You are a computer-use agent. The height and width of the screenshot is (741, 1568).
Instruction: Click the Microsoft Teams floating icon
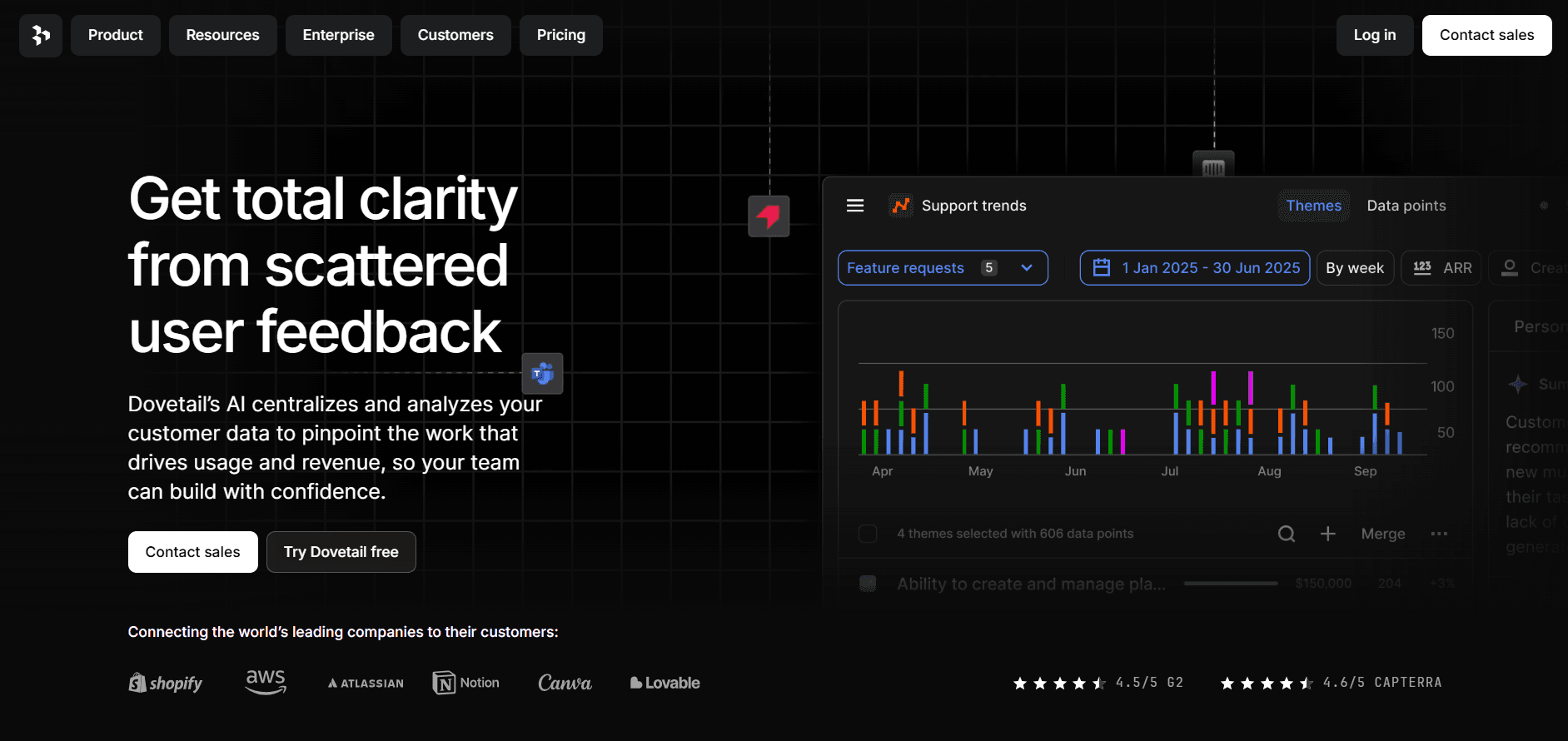tap(543, 374)
